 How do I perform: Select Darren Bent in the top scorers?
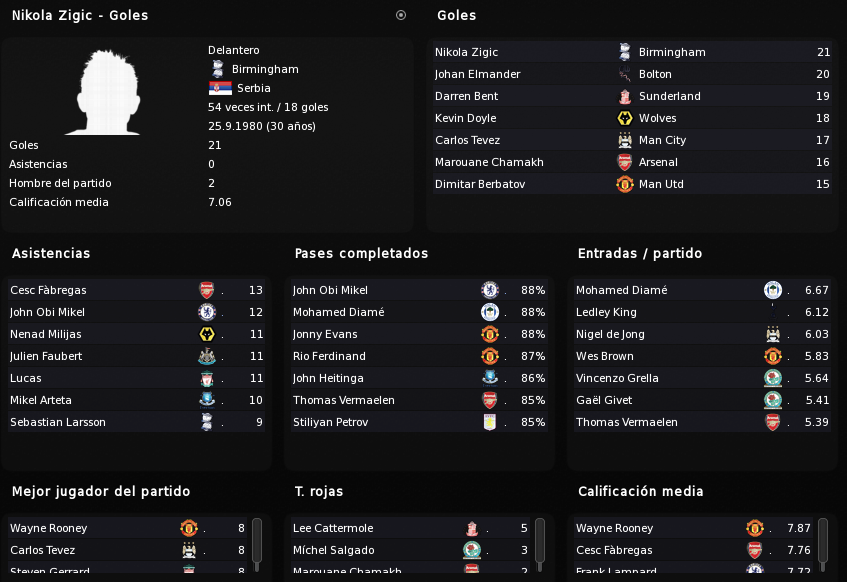coord(632,96)
